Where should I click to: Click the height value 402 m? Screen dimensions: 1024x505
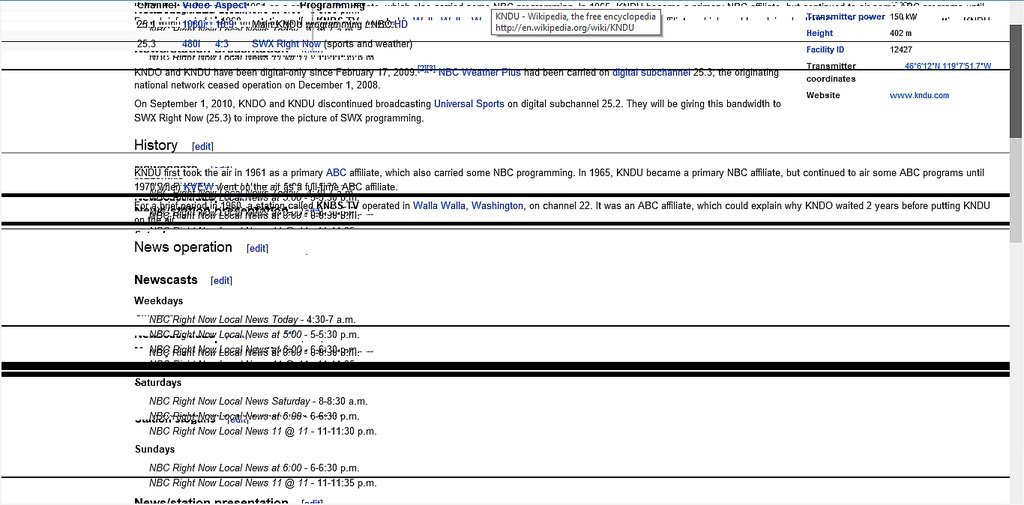[x=901, y=33]
